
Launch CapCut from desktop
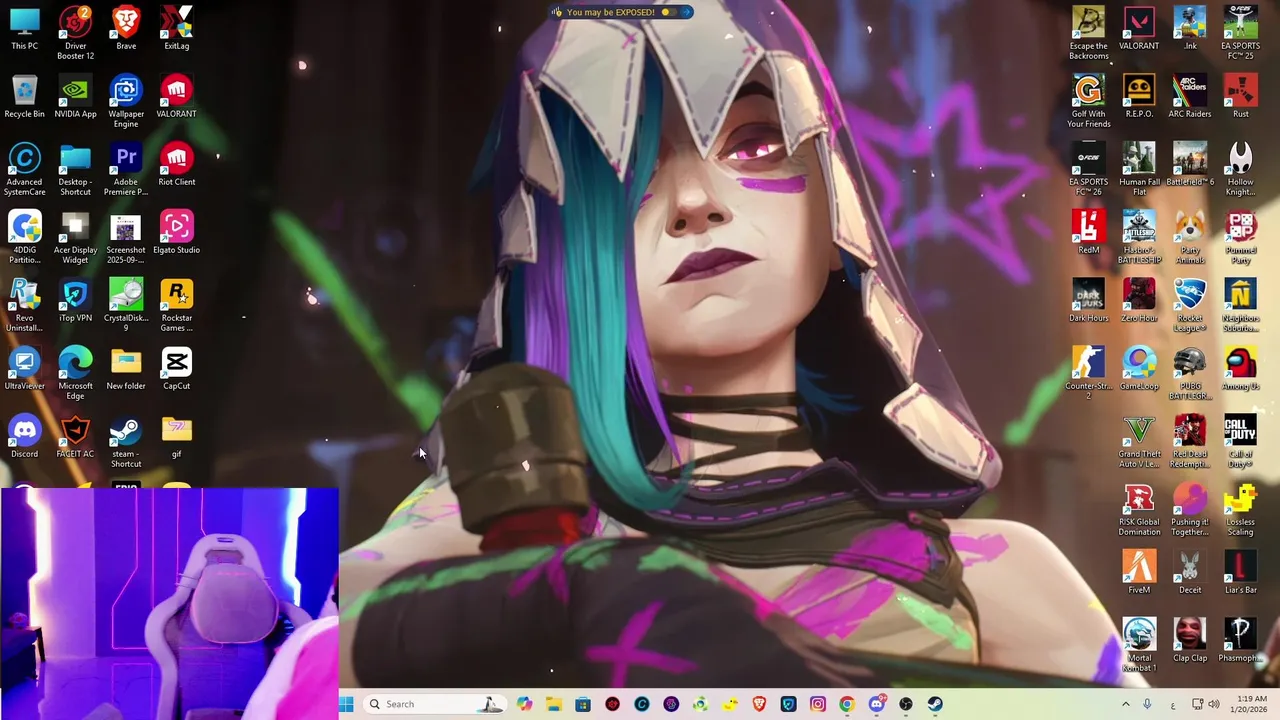click(176, 368)
